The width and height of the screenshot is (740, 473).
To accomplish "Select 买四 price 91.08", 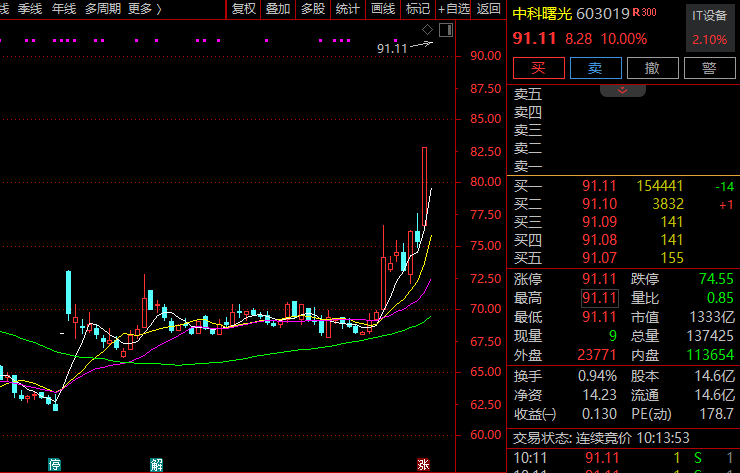I will point(599,240).
